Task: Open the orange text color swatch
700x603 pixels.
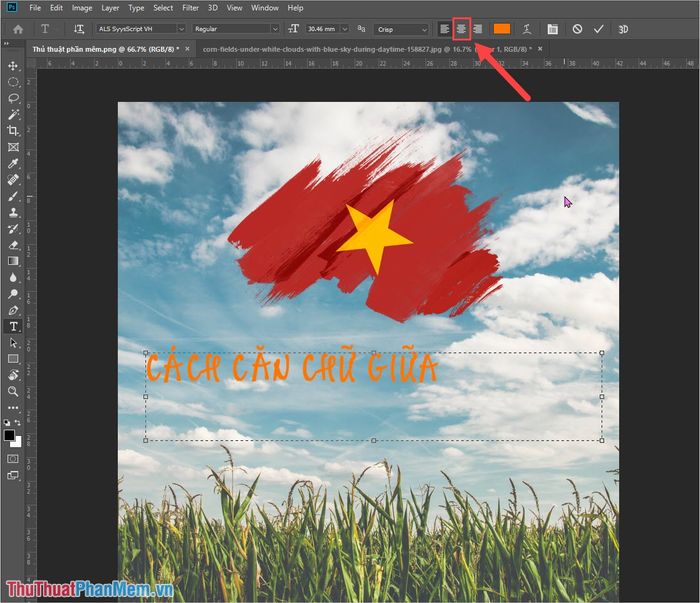Action: click(502, 29)
